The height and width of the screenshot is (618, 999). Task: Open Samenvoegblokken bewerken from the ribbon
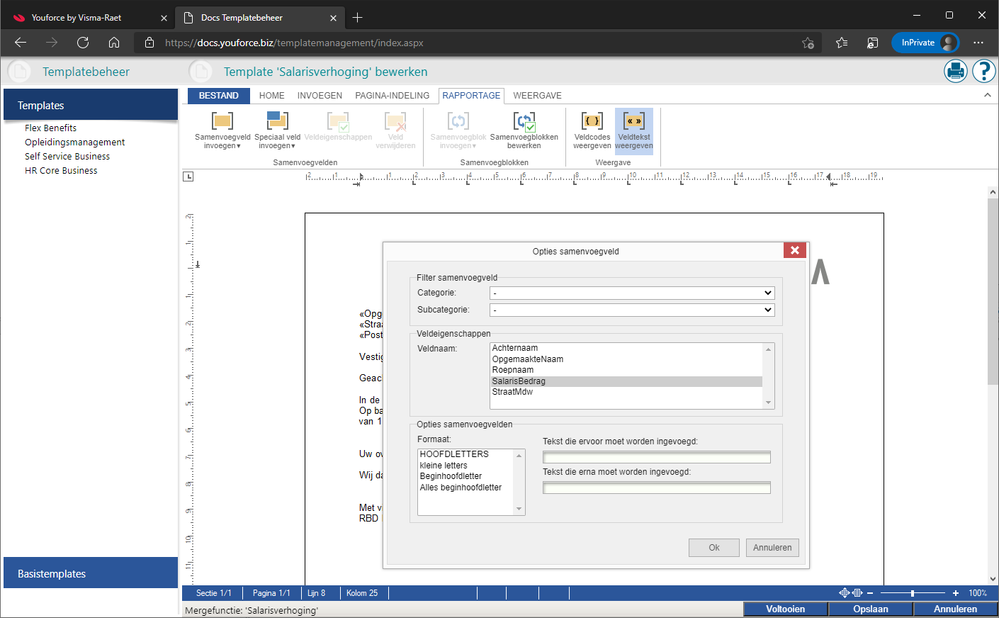[x=524, y=122]
